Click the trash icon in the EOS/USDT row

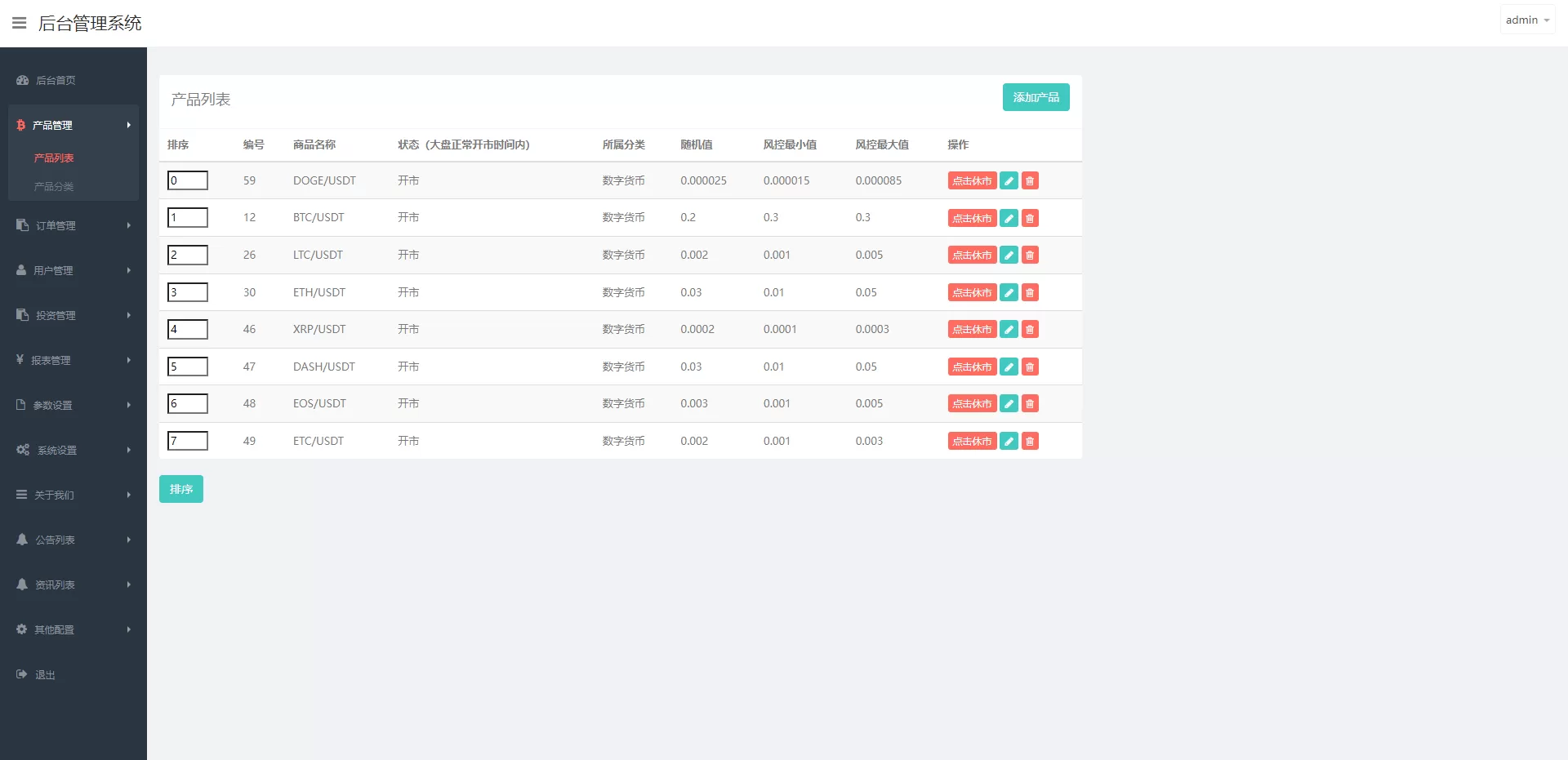[x=1030, y=404]
